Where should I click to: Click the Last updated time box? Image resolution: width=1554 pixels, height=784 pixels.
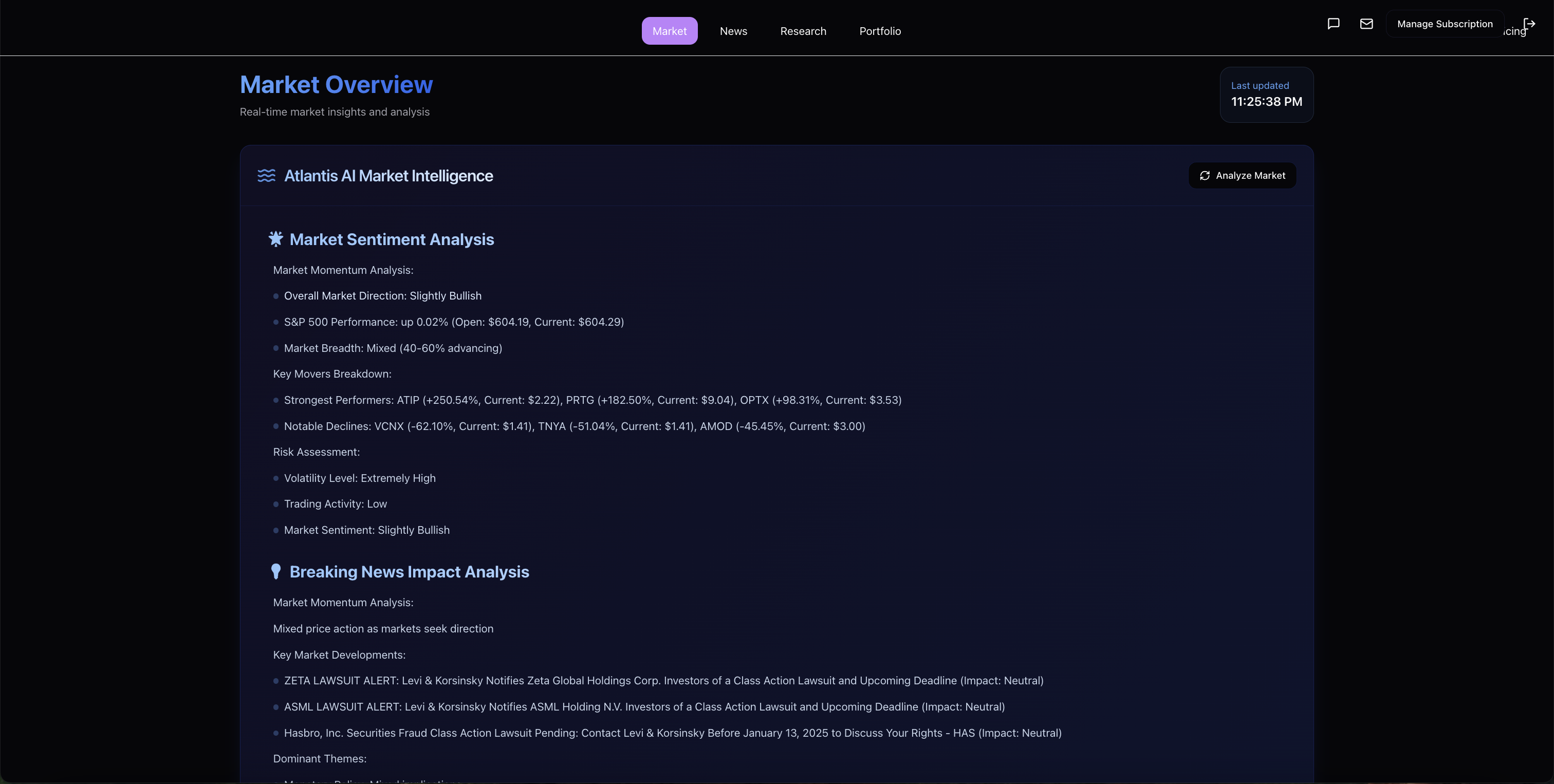(x=1266, y=95)
